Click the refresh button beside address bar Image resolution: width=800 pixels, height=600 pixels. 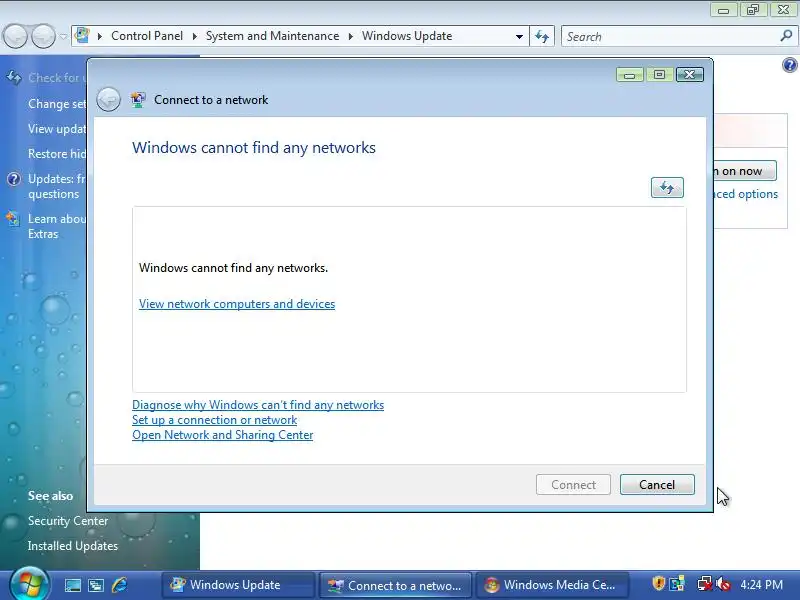click(x=542, y=36)
